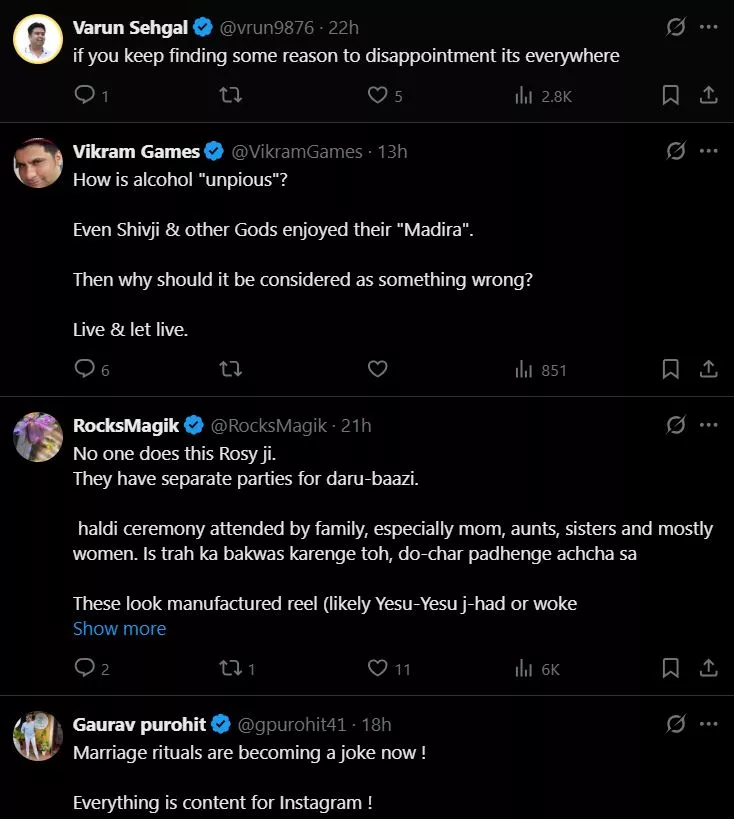Viewport: 734px width, 819px height.
Task: Like Varun Sehgal's tweet
Action: coord(377,95)
